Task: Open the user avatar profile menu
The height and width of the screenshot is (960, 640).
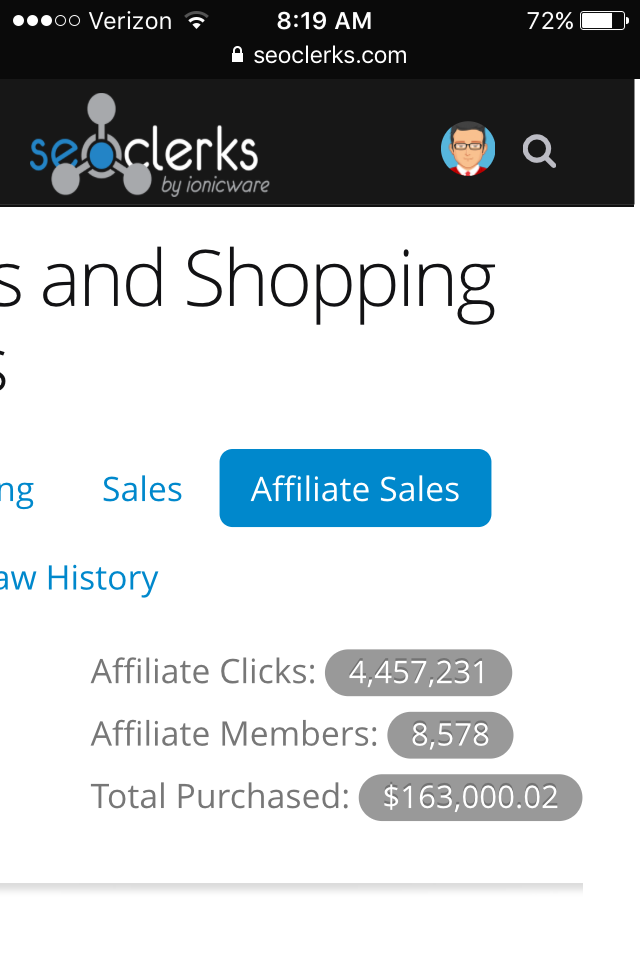Action: tap(468, 150)
